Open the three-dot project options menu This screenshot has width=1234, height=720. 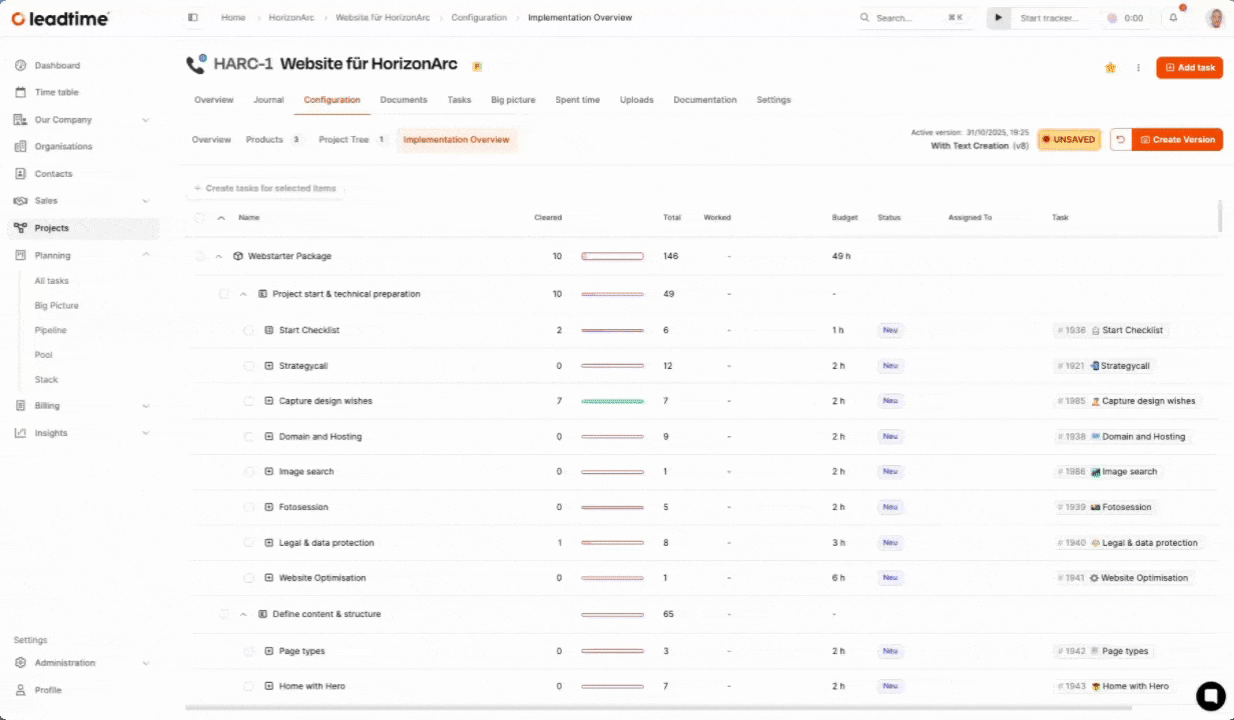click(1138, 68)
